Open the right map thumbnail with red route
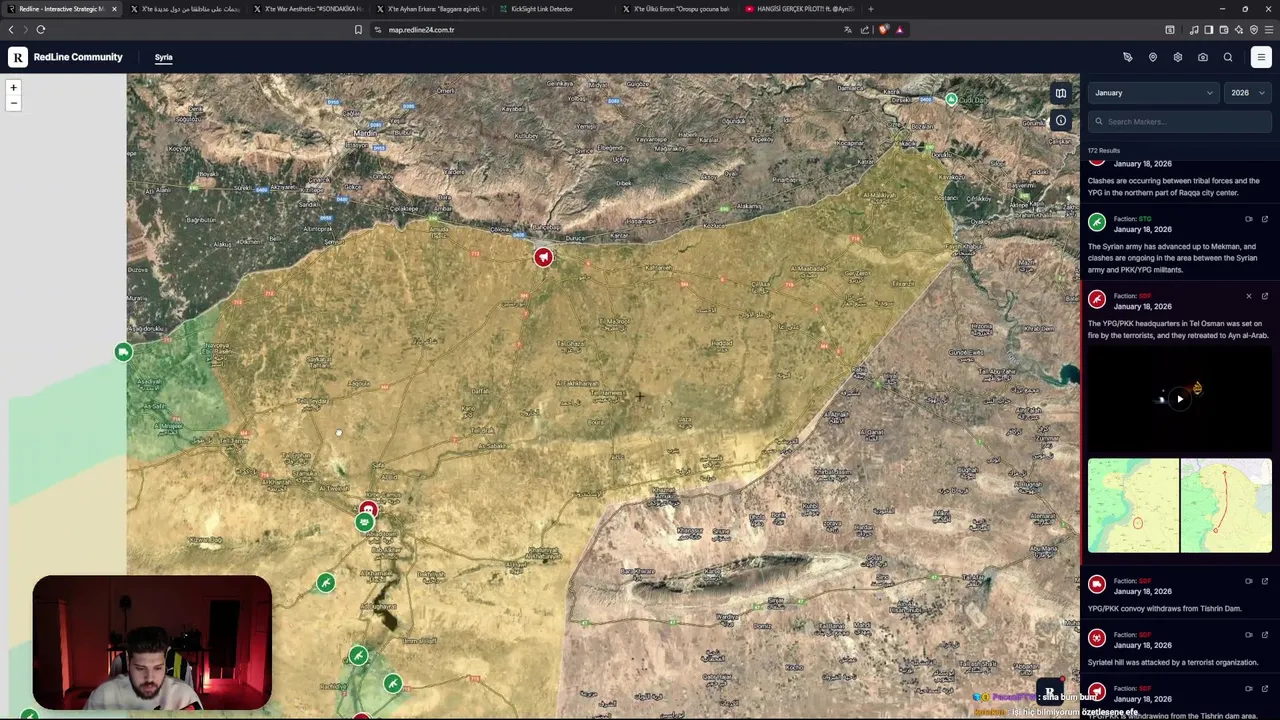Screen dimensions: 1280x720 pyautogui.click(x=1226, y=505)
